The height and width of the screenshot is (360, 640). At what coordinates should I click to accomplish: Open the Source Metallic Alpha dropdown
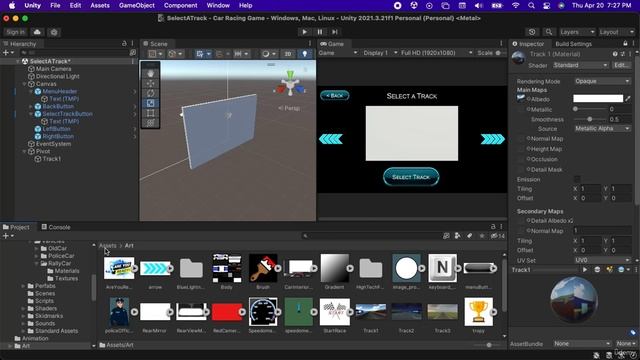point(602,129)
